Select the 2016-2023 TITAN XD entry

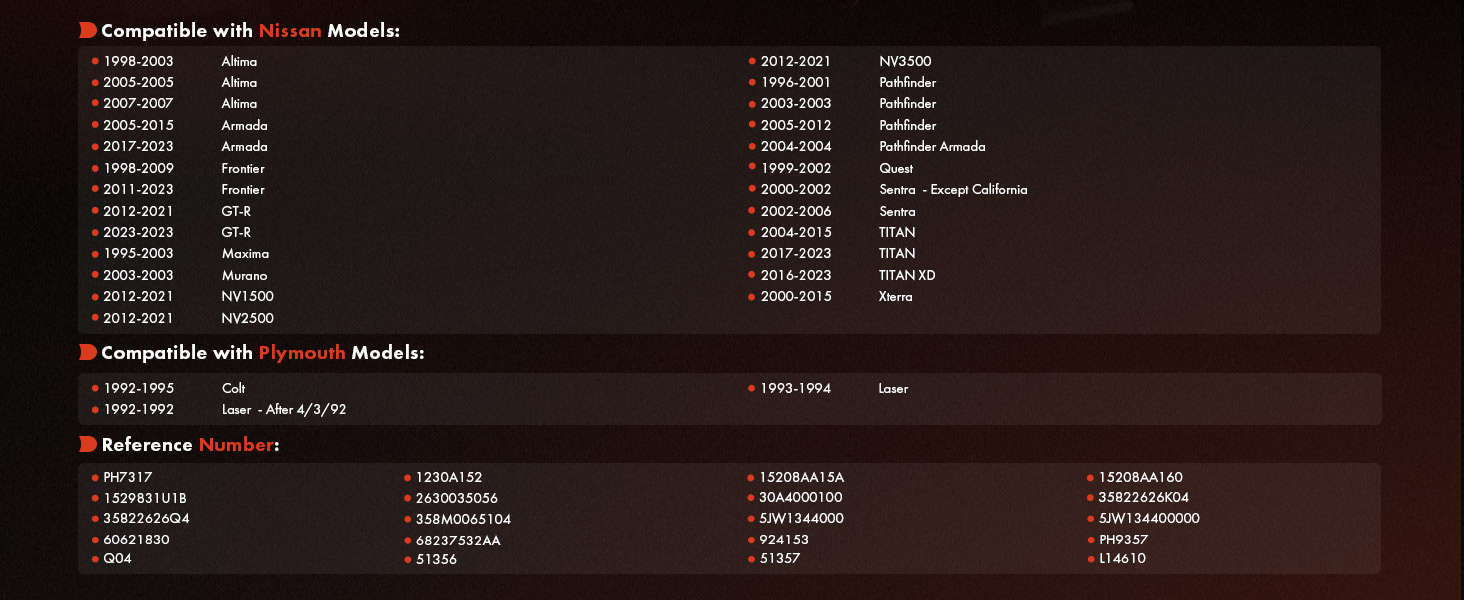point(847,276)
